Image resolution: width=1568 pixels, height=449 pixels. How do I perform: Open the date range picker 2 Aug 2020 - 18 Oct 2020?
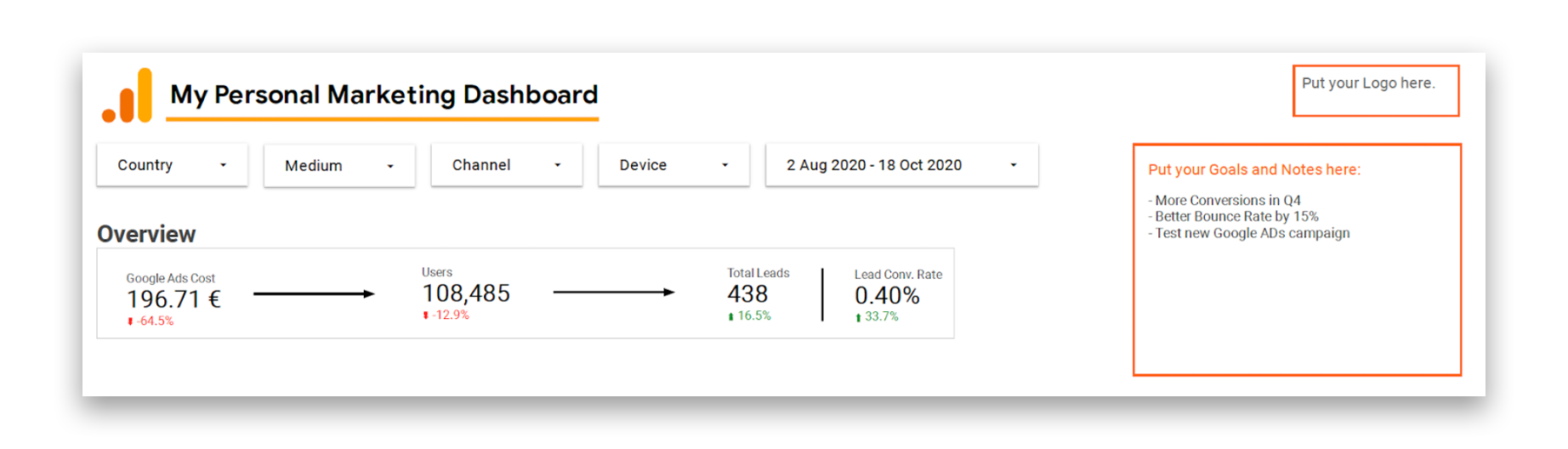tap(902, 165)
